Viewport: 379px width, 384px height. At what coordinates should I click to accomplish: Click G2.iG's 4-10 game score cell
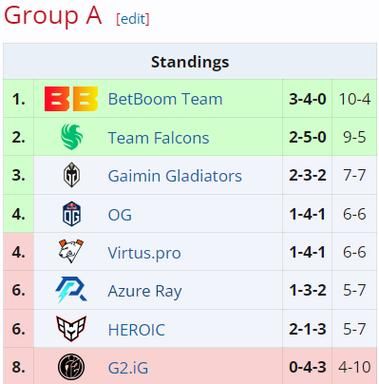pyautogui.click(x=354, y=367)
